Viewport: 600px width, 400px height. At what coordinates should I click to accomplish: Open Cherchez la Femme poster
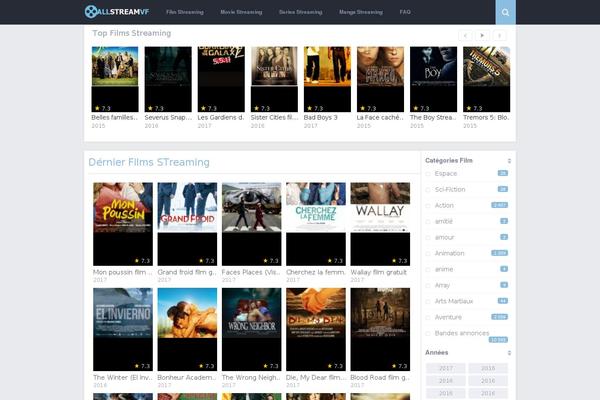click(316, 224)
